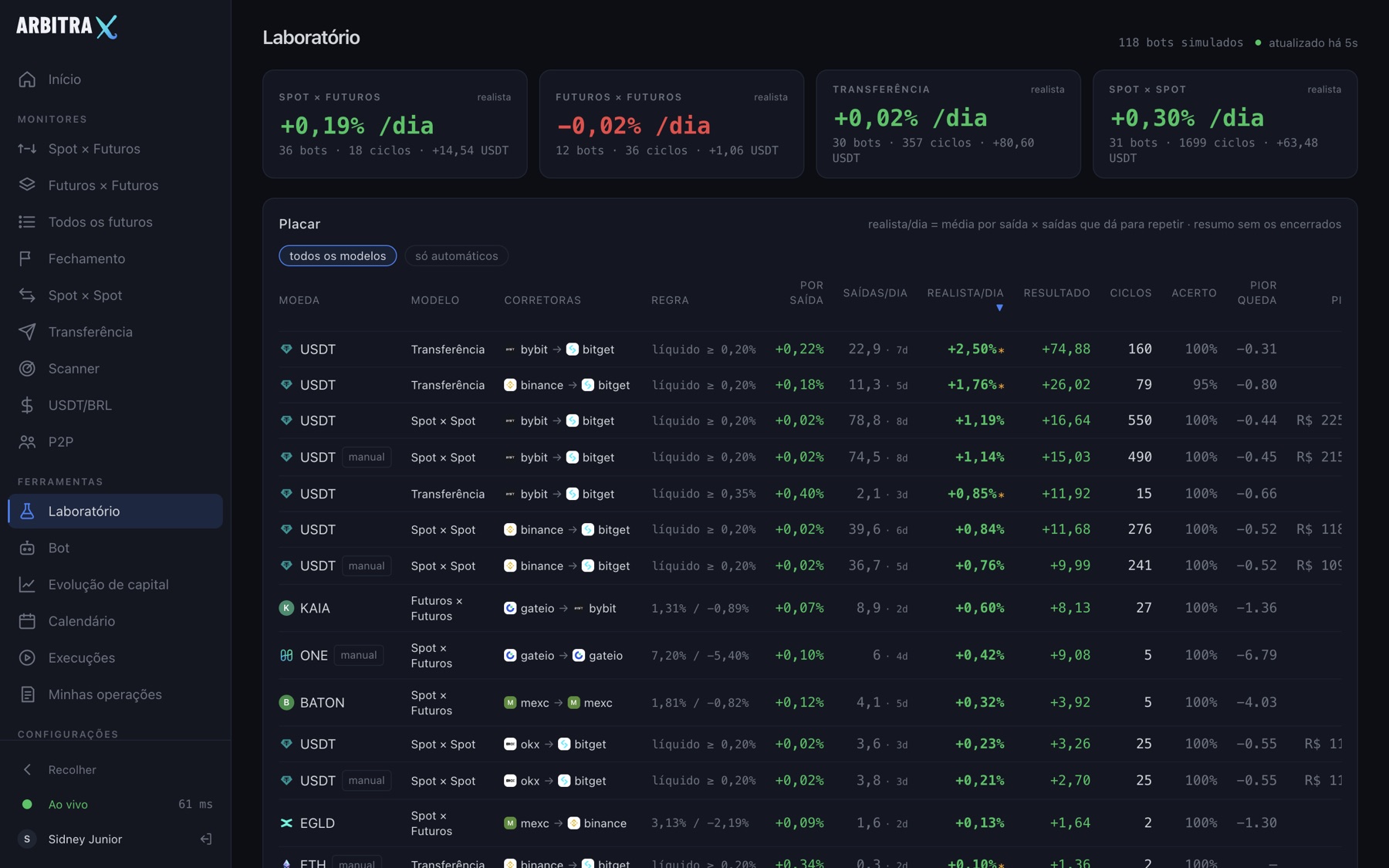Open the Spot × Spot summary card
1389x868 pixels.
click(1225, 124)
